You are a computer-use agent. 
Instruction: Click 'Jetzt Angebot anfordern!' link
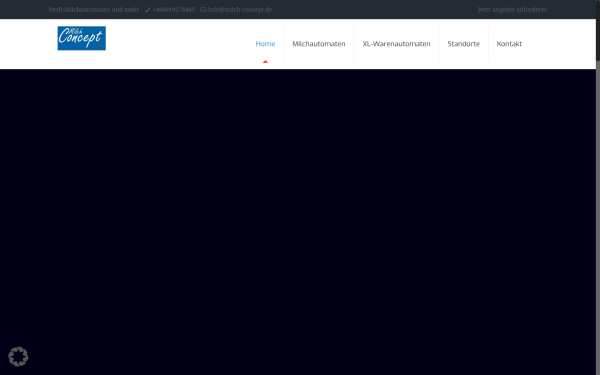click(512, 10)
